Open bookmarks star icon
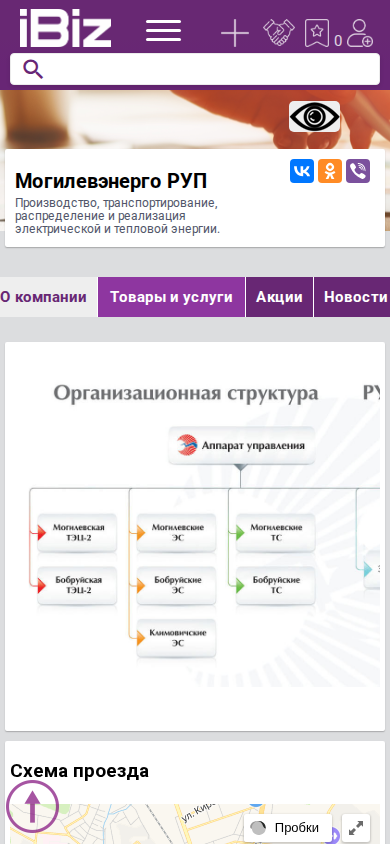Viewport: 390px width, 844px height. pos(317,33)
